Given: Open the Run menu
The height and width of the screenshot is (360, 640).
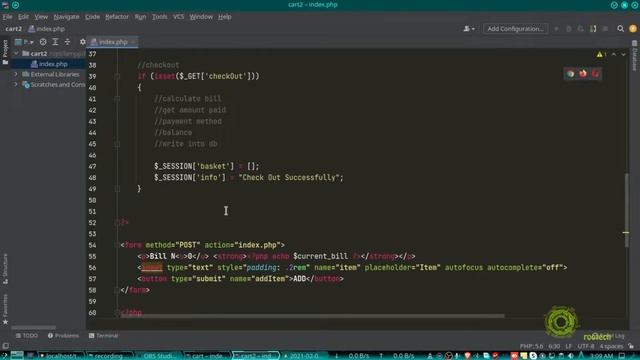Looking at the screenshot, I should point(140,17).
